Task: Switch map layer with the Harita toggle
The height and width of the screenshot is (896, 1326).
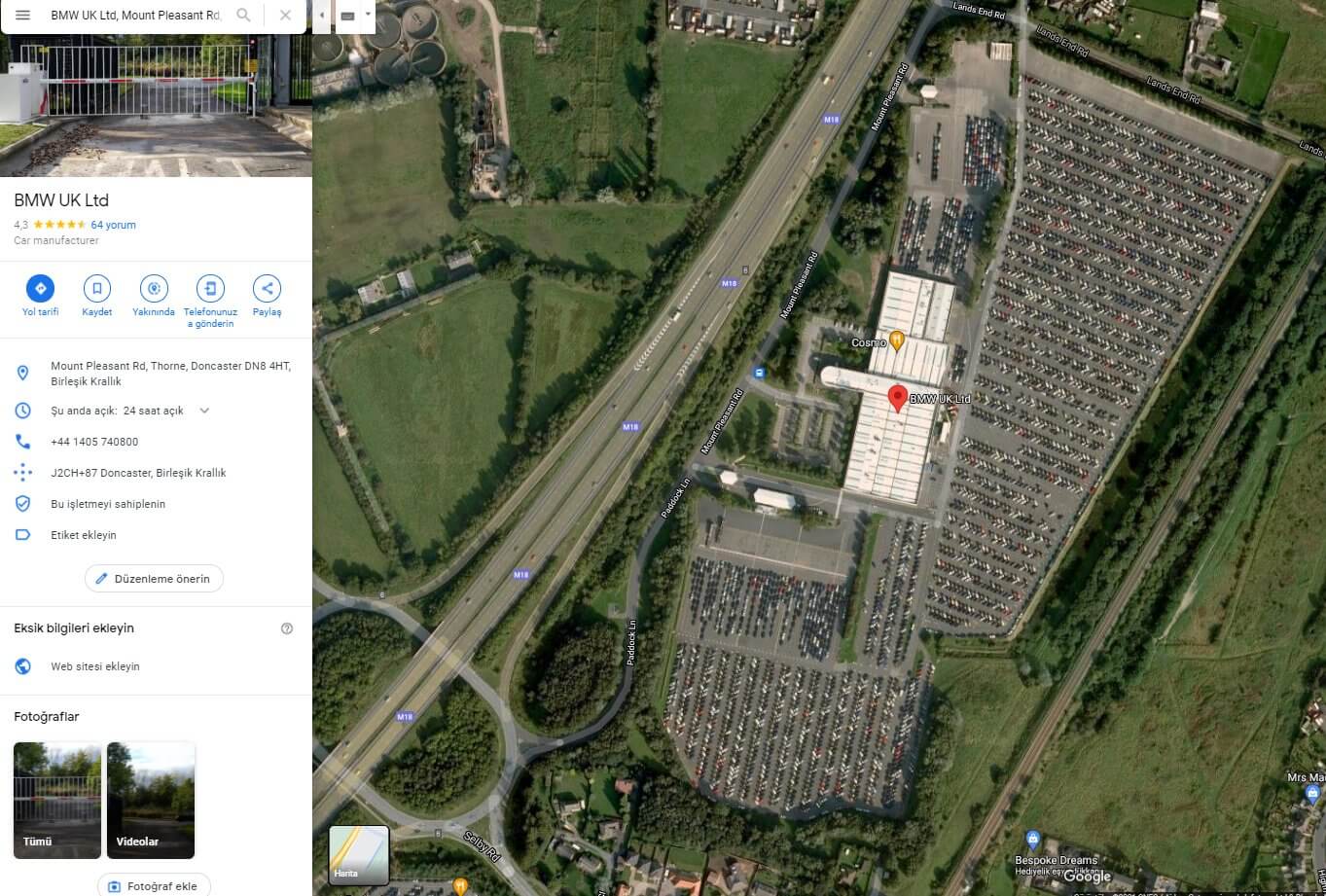Action: pyautogui.click(x=359, y=855)
